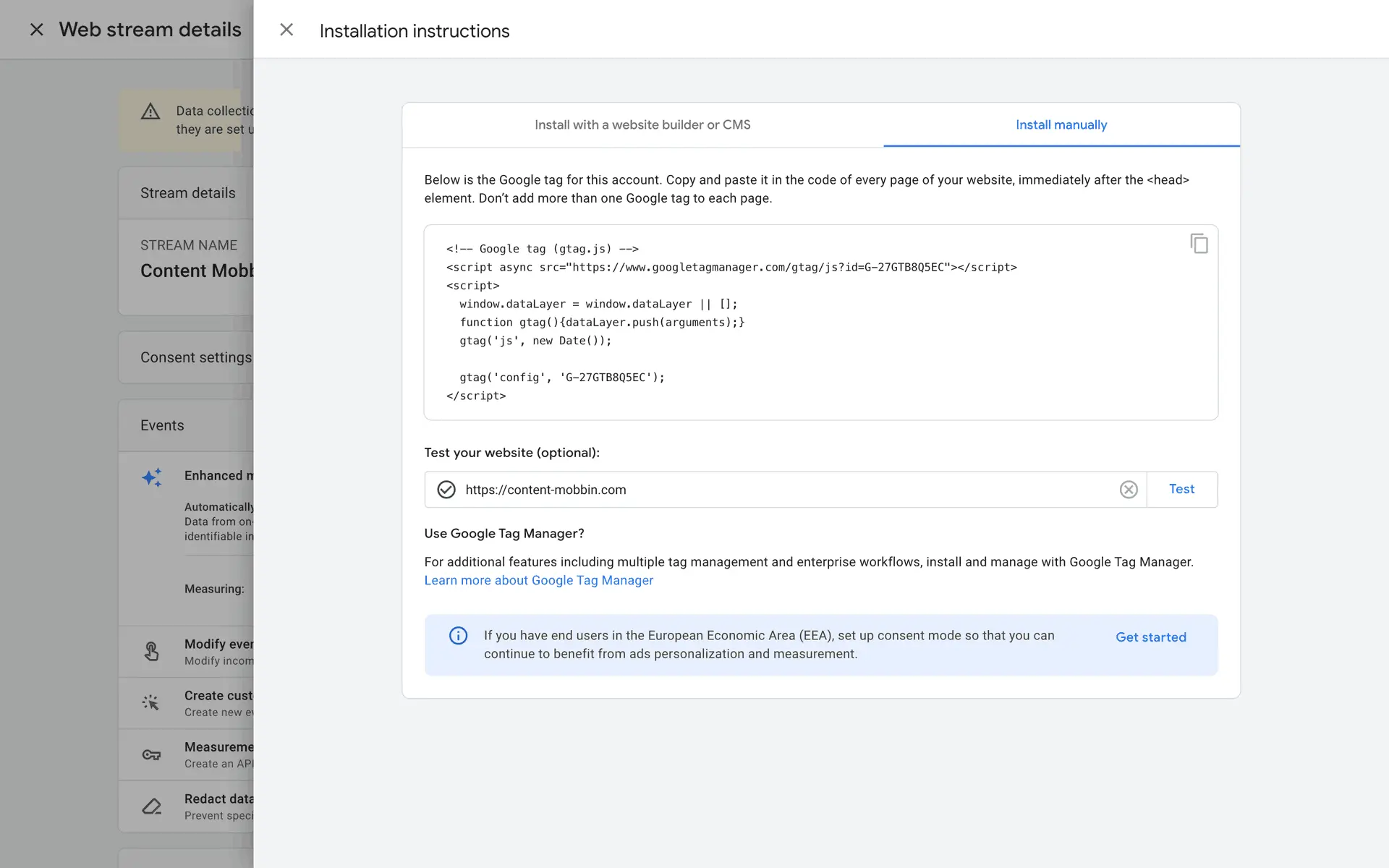Select the Install manually tab

pyautogui.click(x=1061, y=125)
